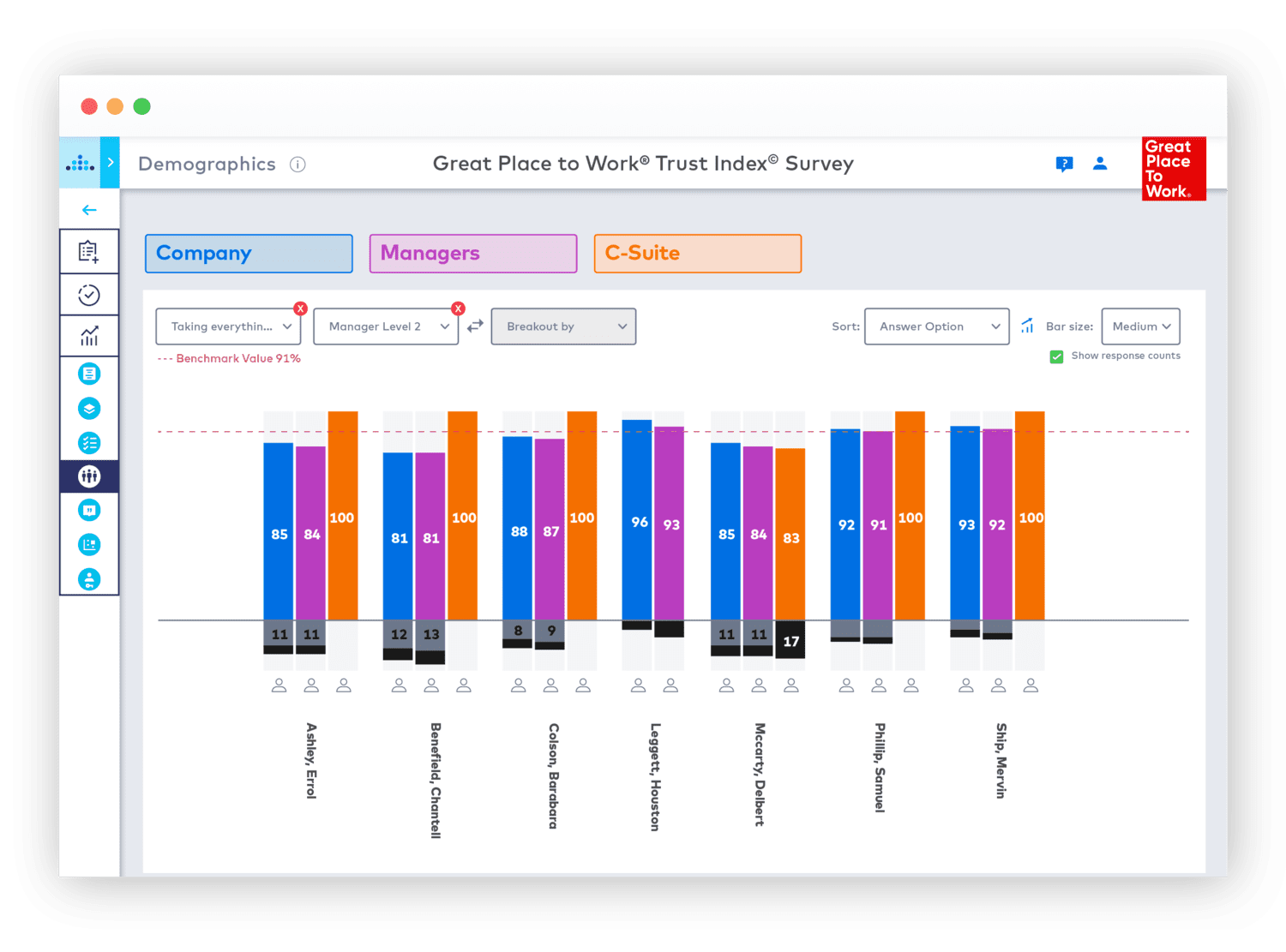The height and width of the screenshot is (952, 1286).
Task: Go back using the left arrow
Action: (x=89, y=210)
